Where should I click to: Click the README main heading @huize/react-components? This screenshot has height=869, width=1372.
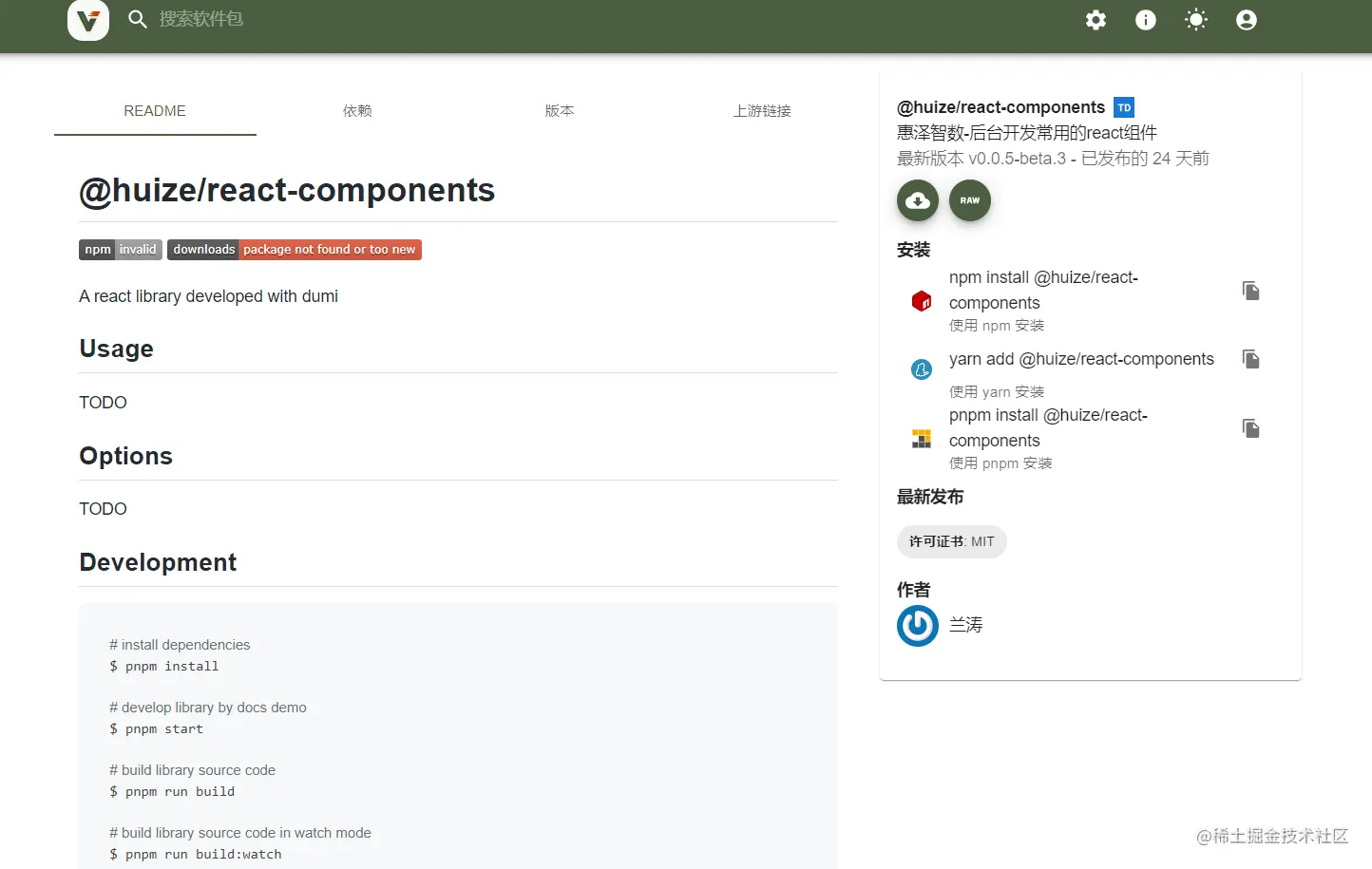(287, 190)
